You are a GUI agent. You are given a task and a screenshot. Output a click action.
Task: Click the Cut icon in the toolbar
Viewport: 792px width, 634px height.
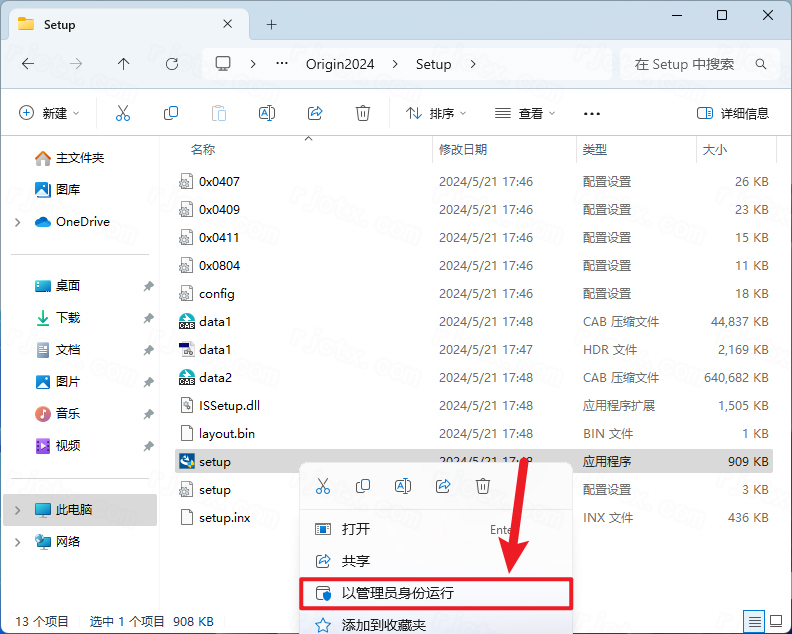point(123,114)
